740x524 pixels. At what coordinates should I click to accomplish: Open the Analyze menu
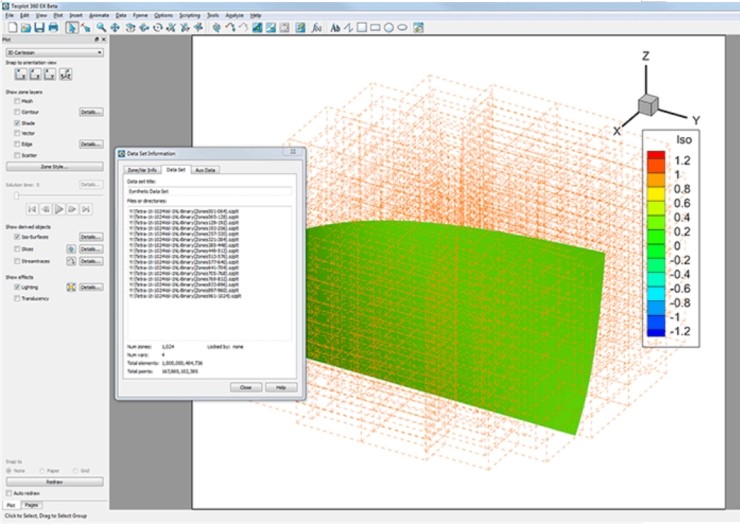[233, 17]
